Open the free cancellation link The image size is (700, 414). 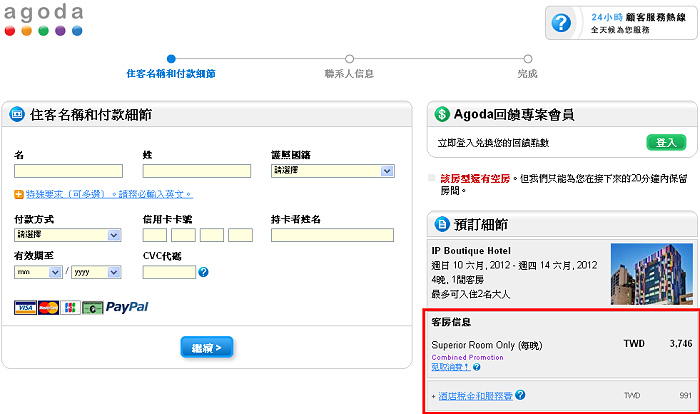click(451, 367)
